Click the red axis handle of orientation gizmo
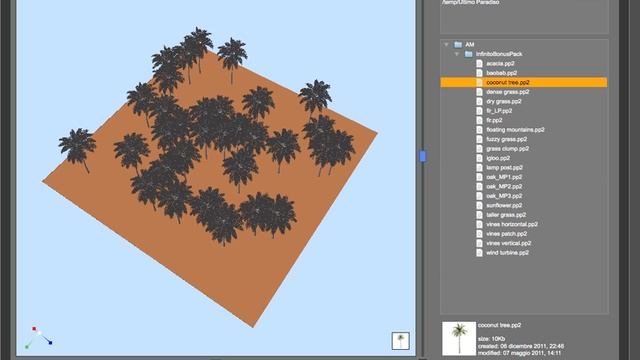The image size is (640, 360). (x=34, y=329)
